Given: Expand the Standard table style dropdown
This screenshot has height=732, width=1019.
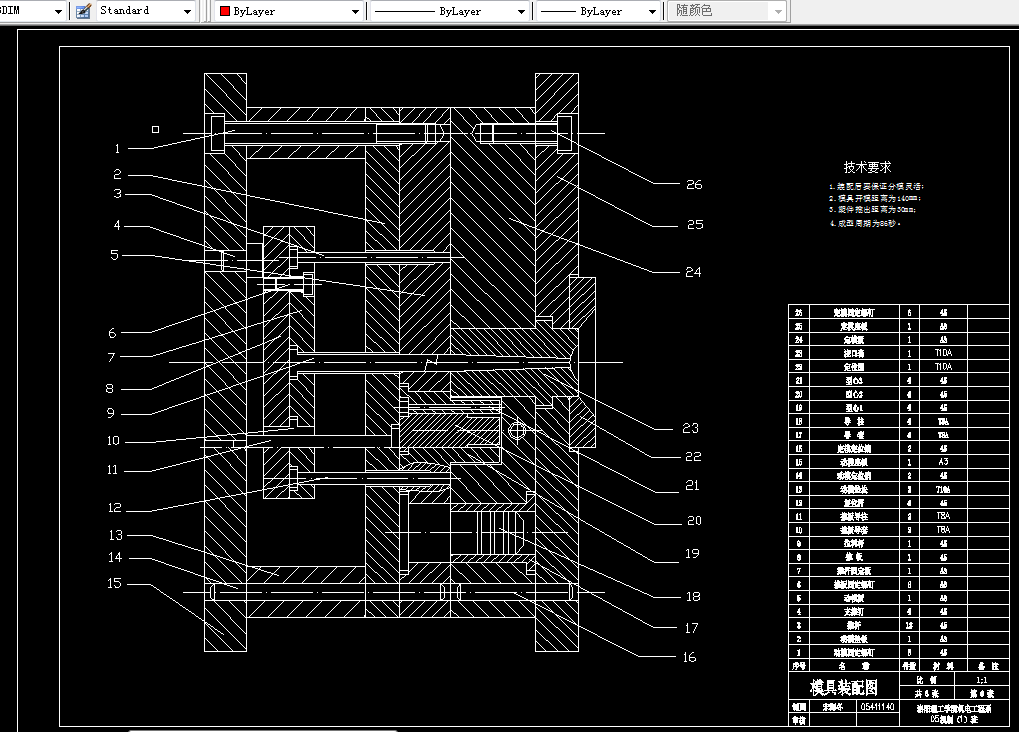Looking at the screenshot, I should coord(146,11).
